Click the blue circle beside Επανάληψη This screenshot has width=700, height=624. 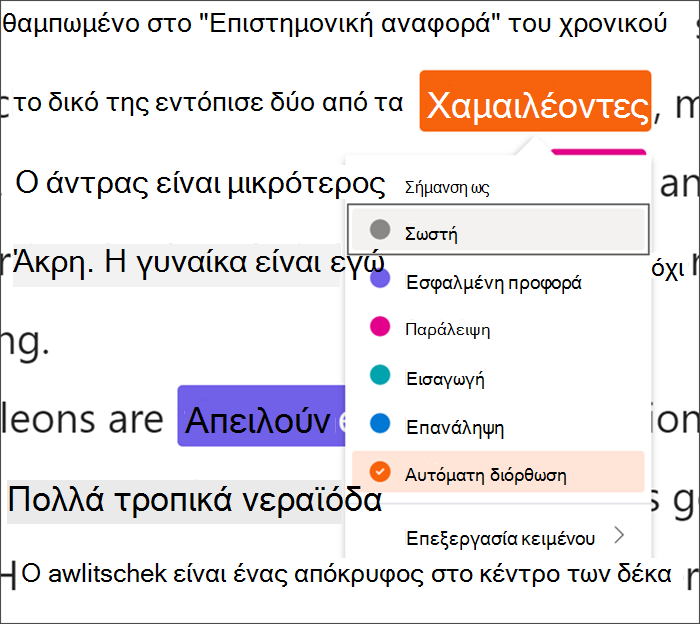[x=380, y=423]
